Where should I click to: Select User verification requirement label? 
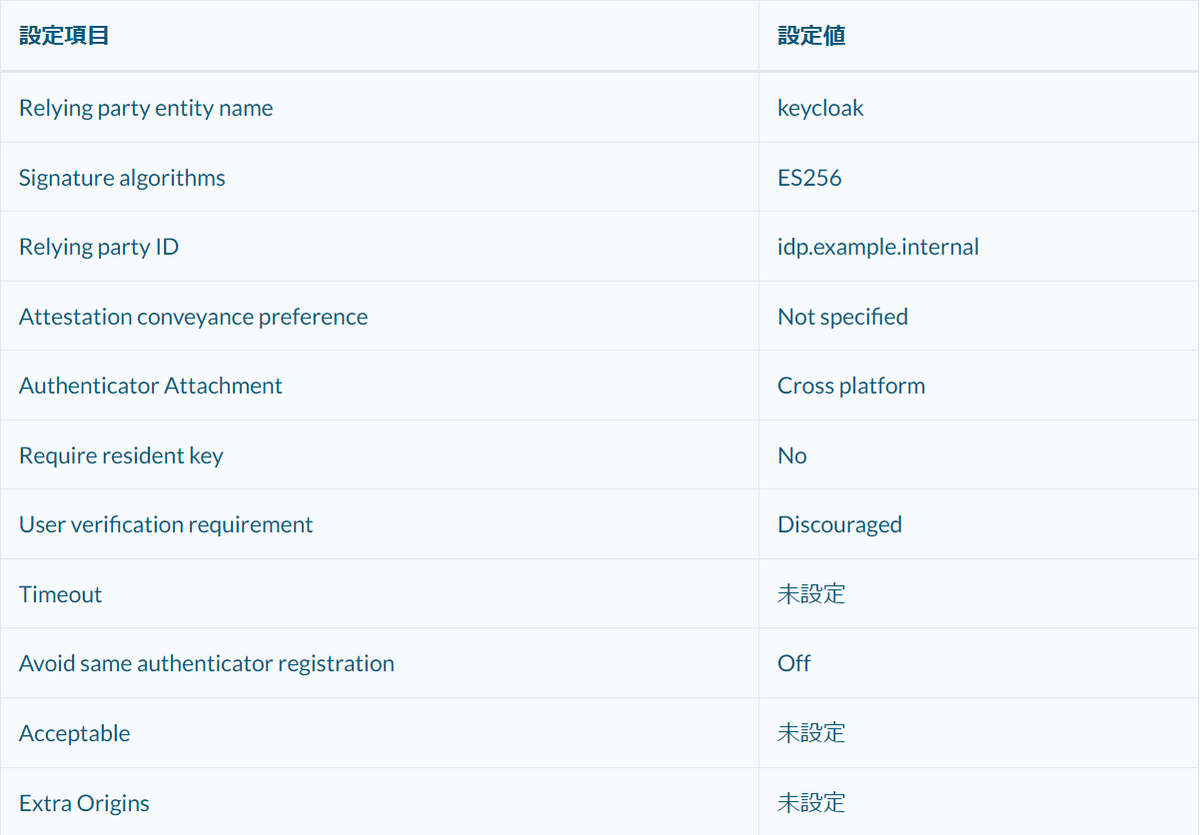tap(166, 524)
